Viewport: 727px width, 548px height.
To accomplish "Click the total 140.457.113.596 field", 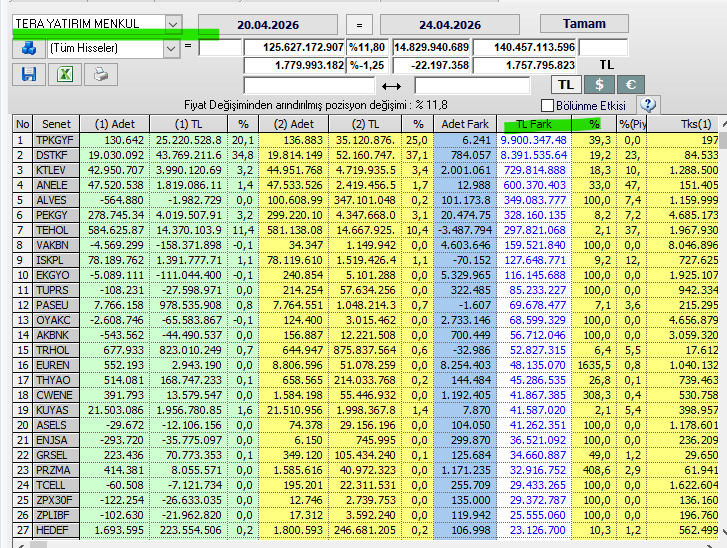I will 525,47.
